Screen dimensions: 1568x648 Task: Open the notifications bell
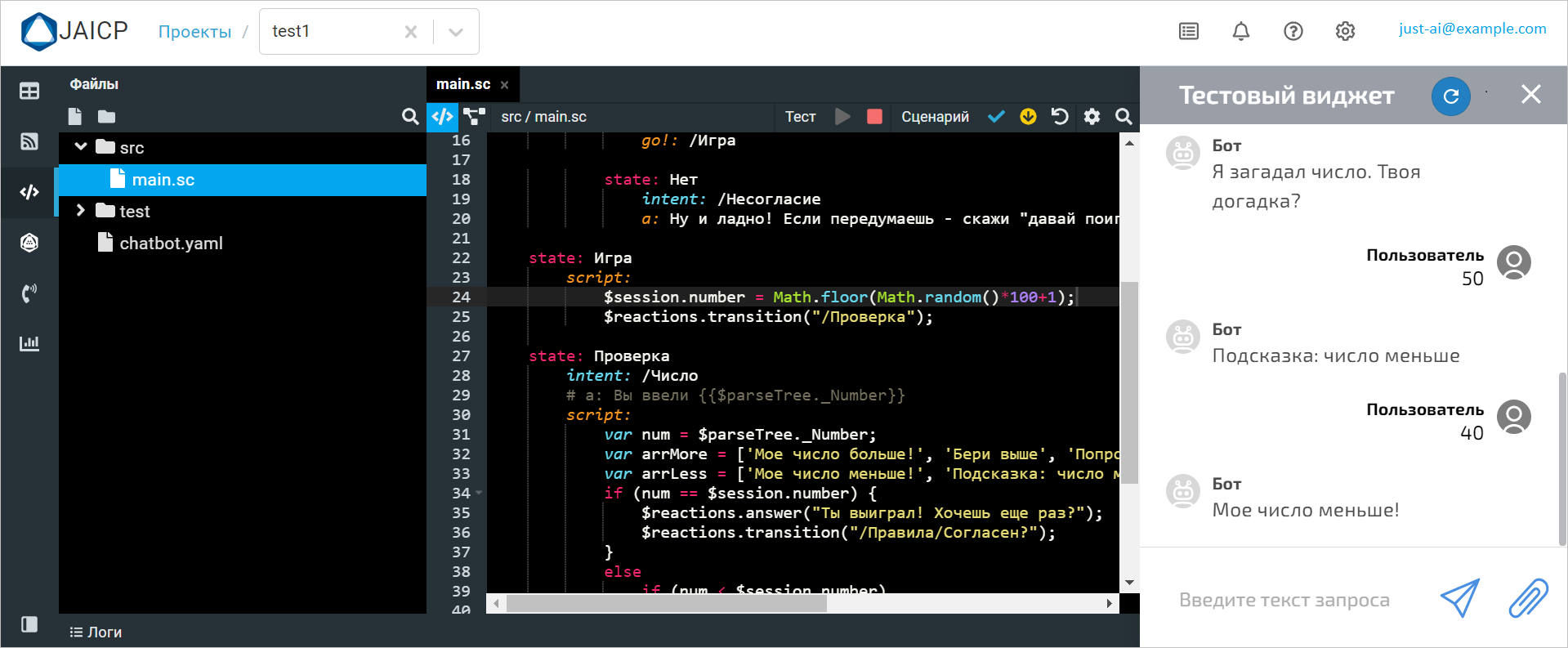tap(1240, 31)
